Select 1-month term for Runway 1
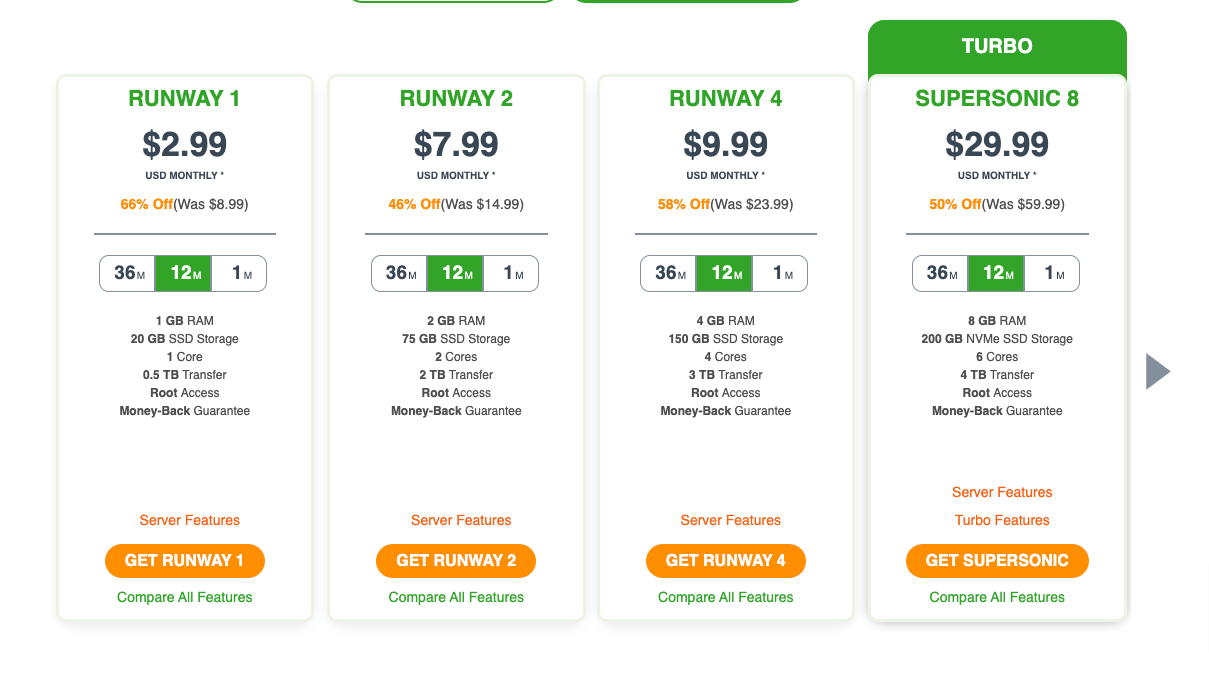 coord(239,273)
